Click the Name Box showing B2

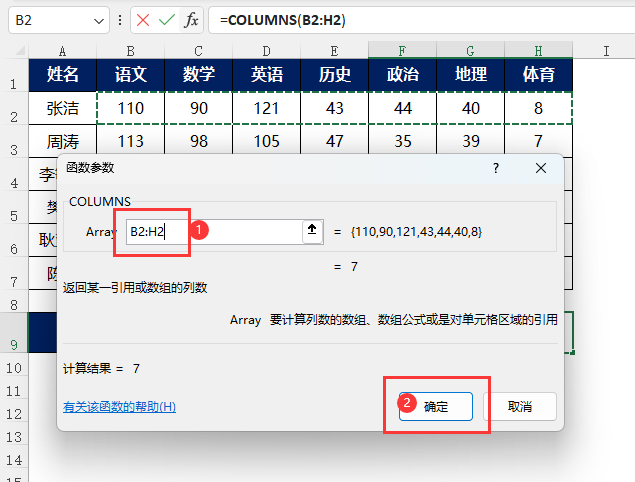point(59,20)
